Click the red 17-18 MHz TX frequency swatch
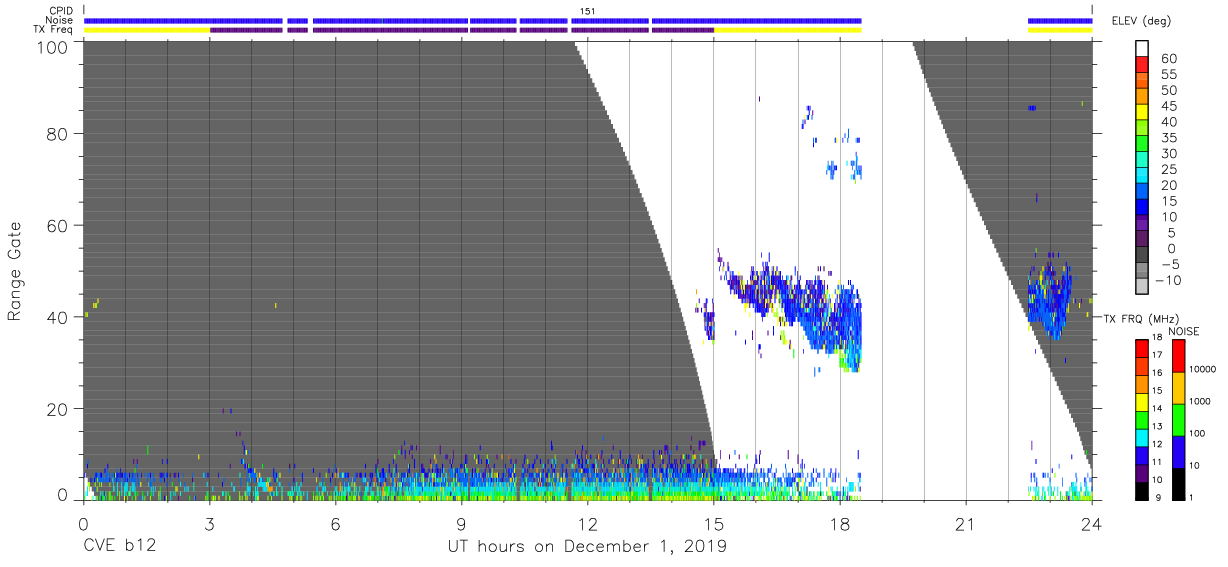Screen dimensions: 1228x567 click(x=1142, y=348)
